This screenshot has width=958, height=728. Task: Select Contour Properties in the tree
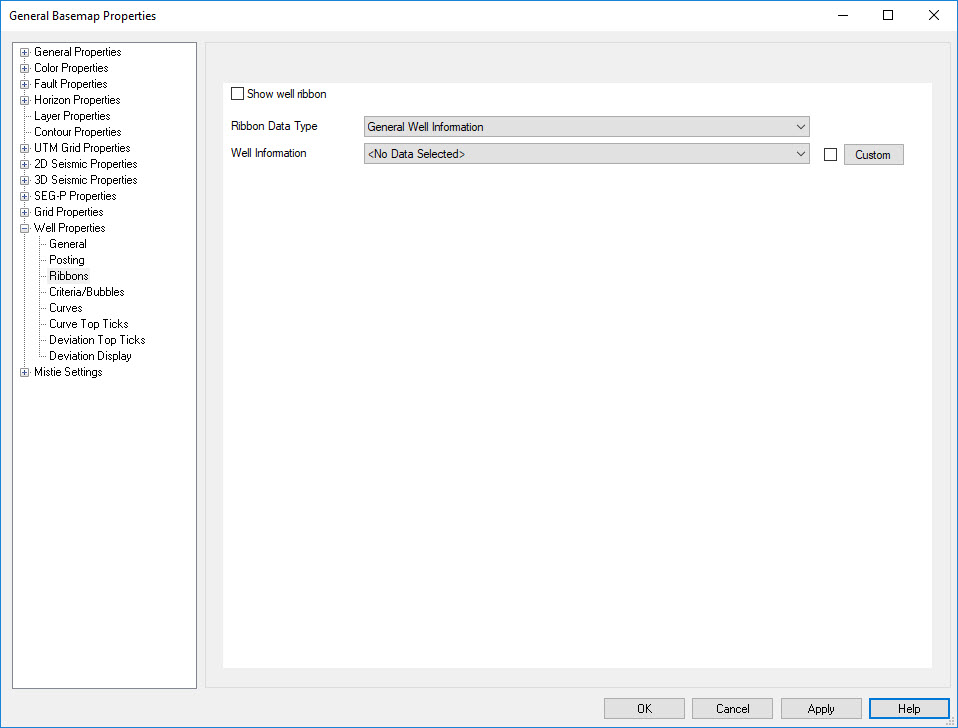click(x=77, y=132)
